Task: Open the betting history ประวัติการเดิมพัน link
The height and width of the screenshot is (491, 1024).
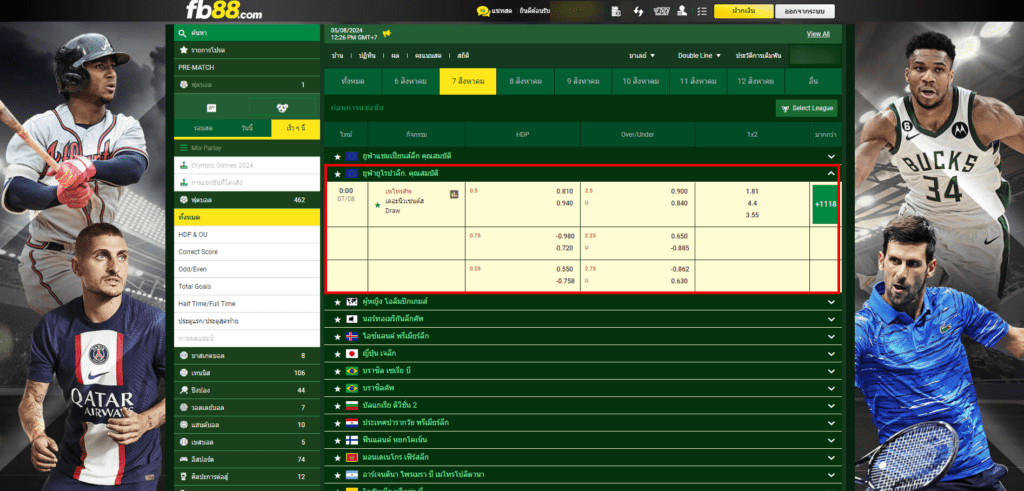Action: click(x=758, y=56)
